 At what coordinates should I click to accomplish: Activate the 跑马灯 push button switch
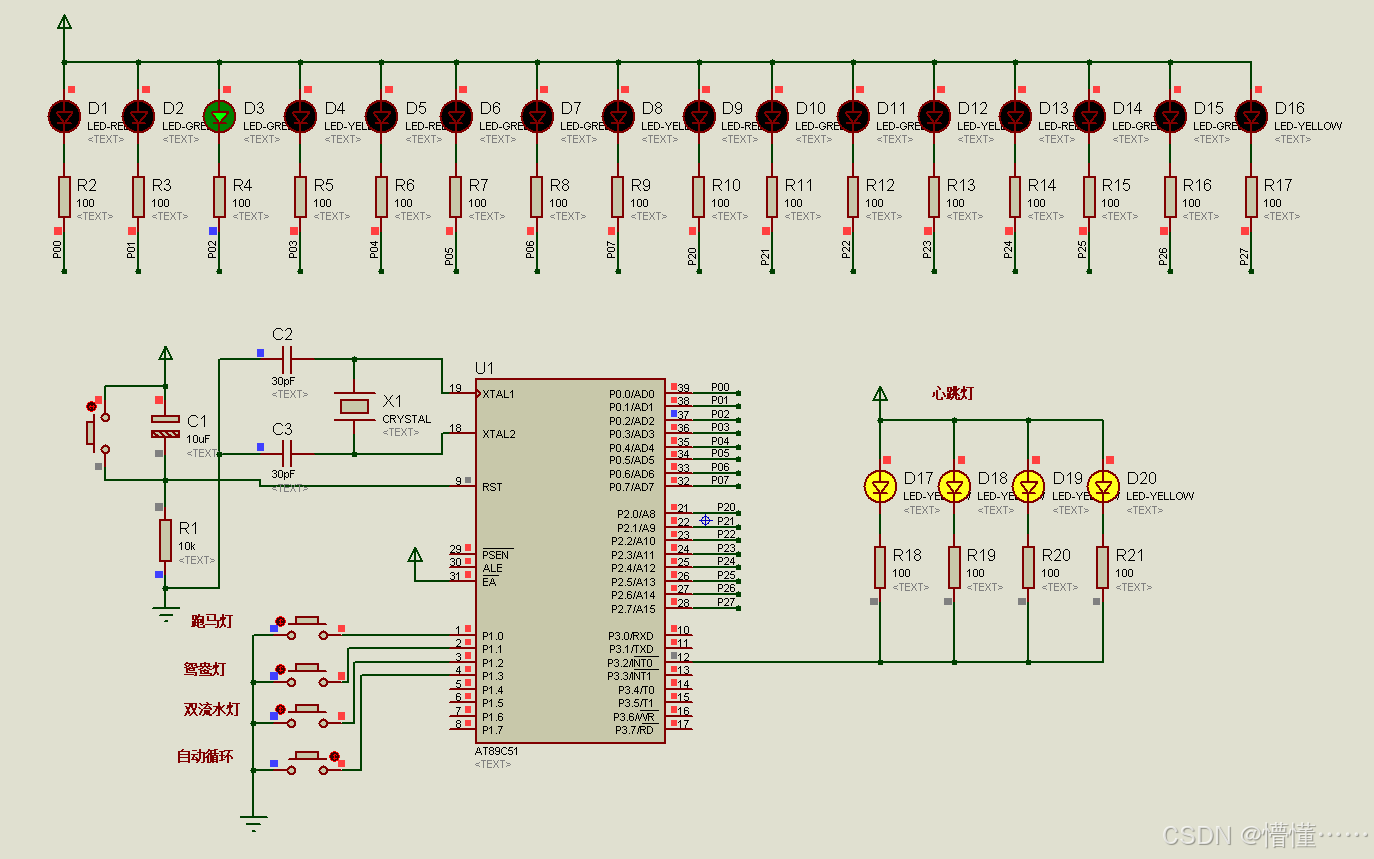pos(306,627)
